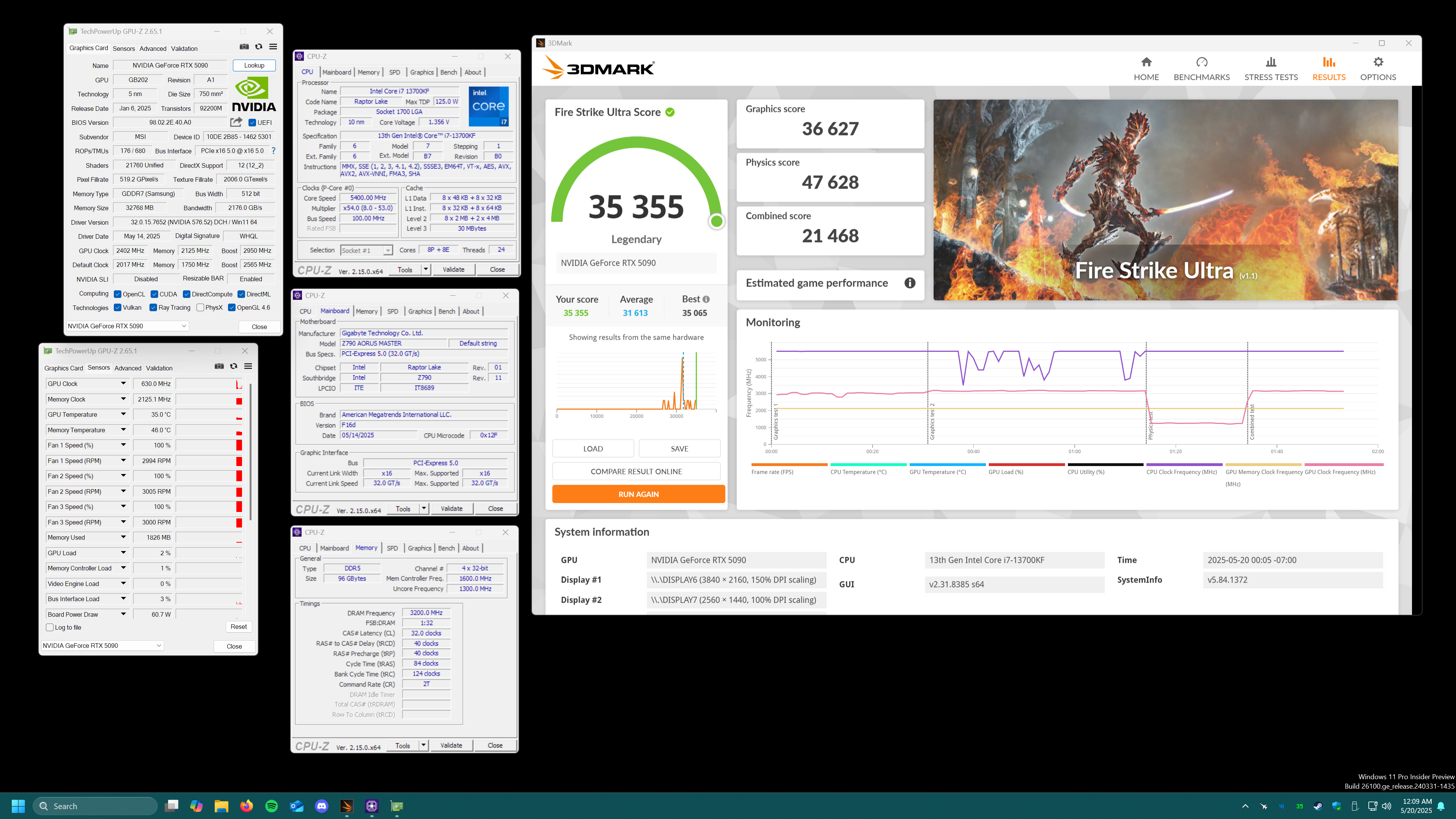The height and width of the screenshot is (819, 1456).
Task: Click the Fan 1 Speed (%) sensor graph bar
Action: (x=209, y=445)
